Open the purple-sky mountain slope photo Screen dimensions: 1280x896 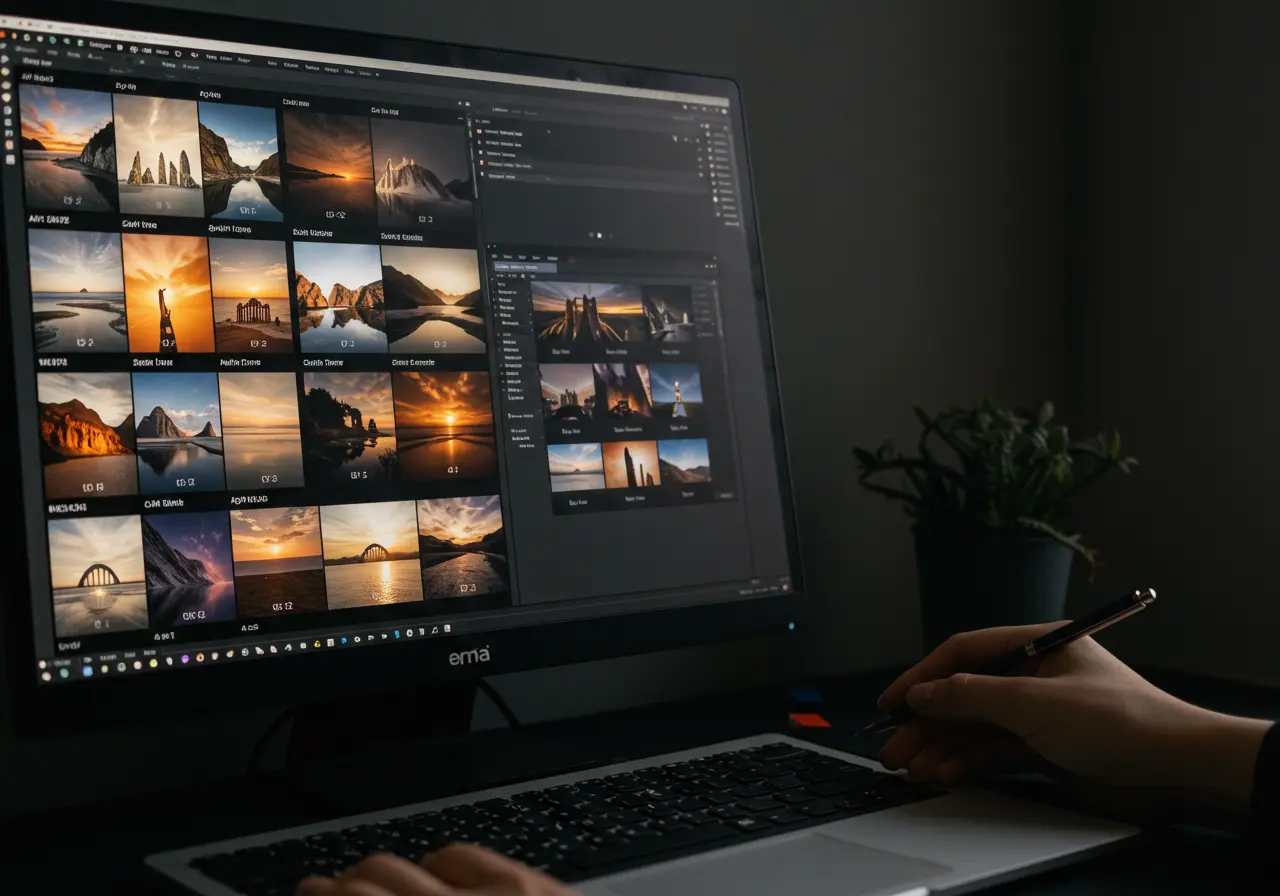point(189,568)
